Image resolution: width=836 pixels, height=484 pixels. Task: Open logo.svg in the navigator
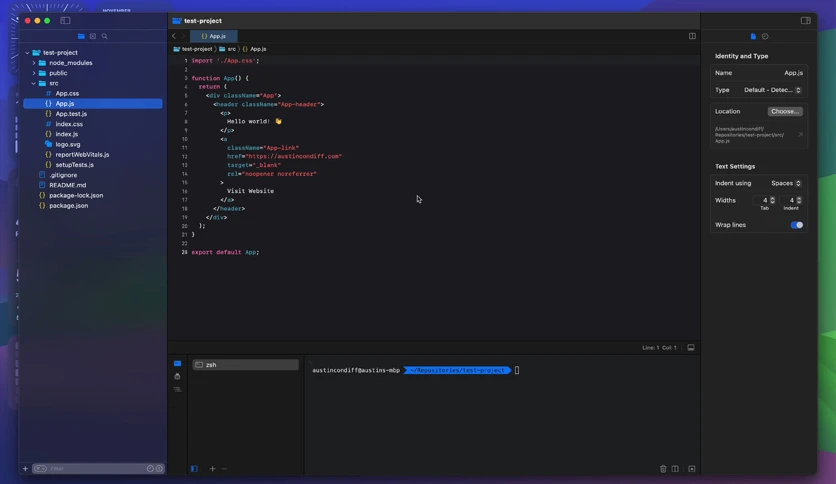[68, 144]
